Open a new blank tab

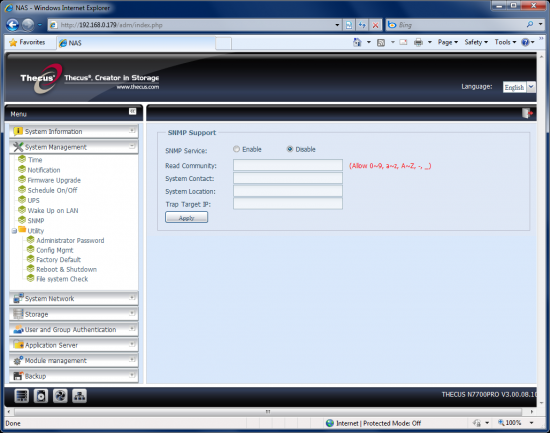coord(223,43)
